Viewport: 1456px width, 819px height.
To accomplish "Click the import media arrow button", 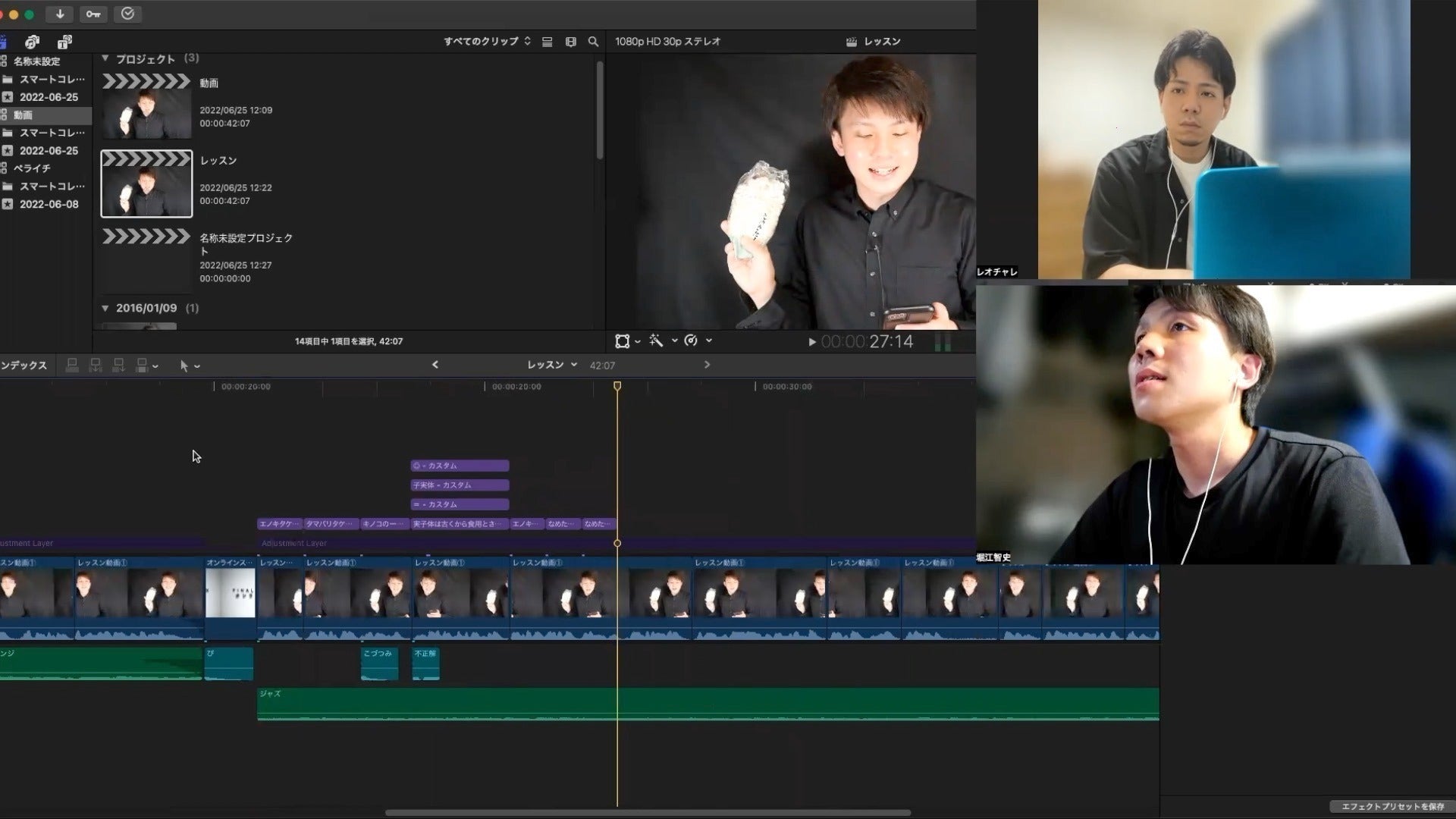I will 60,14.
